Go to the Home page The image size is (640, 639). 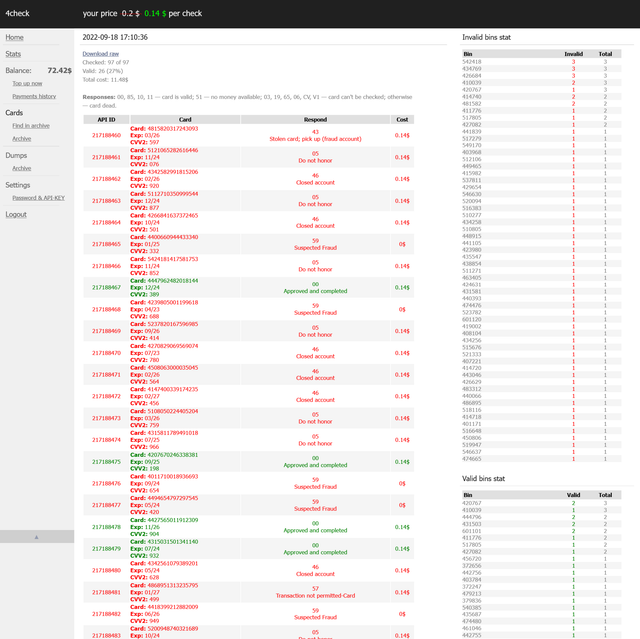[14, 38]
